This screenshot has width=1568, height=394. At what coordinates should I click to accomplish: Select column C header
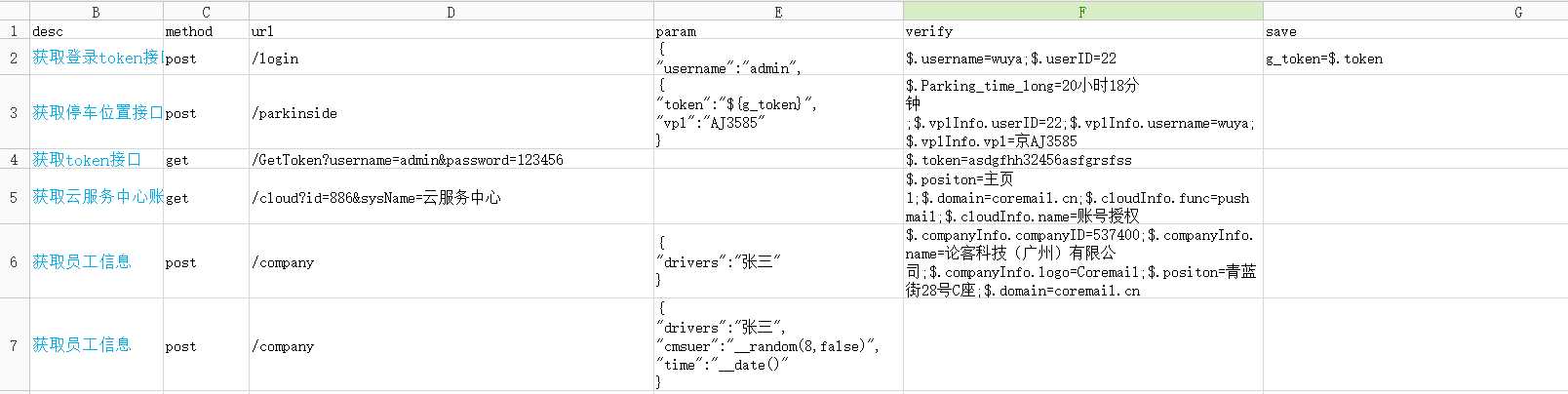click(205, 12)
